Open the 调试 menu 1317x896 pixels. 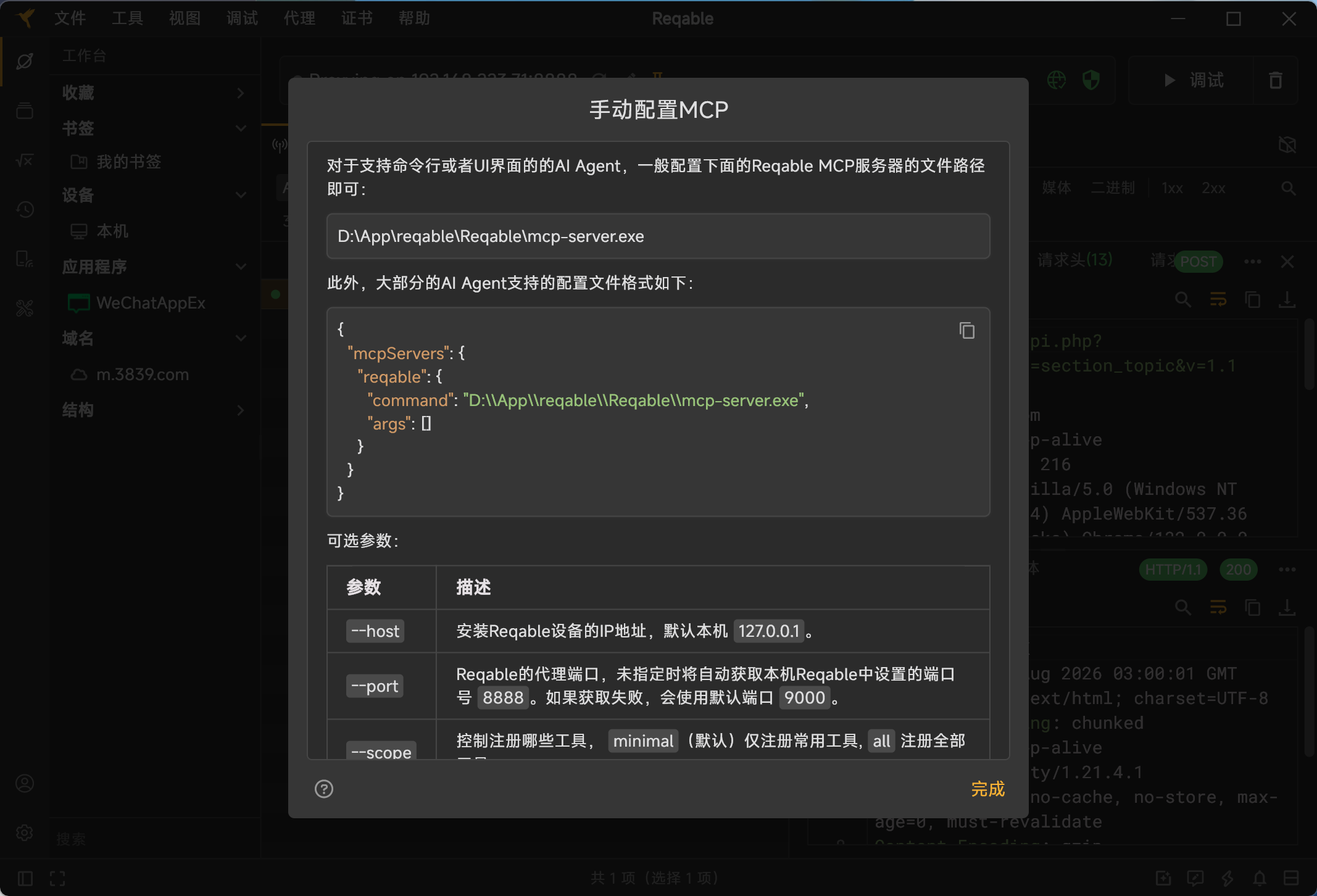coord(242,19)
